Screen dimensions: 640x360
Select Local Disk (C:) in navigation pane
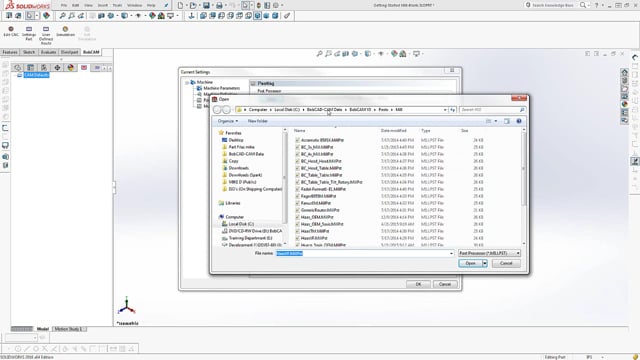pos(241,224)
